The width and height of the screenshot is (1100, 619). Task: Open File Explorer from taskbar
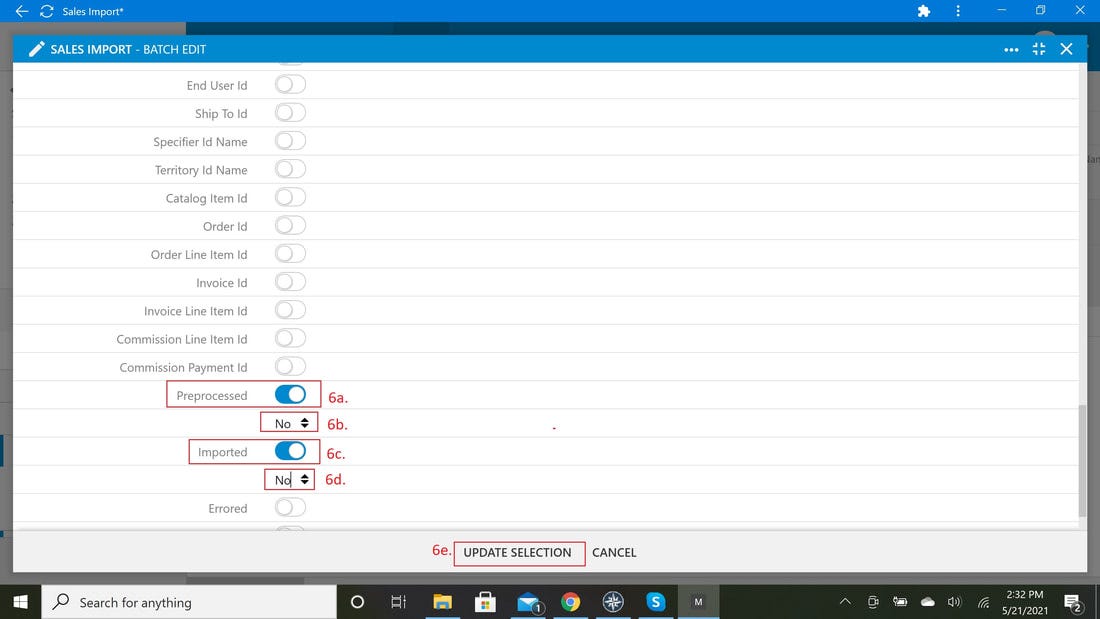[x=442, y=602]
